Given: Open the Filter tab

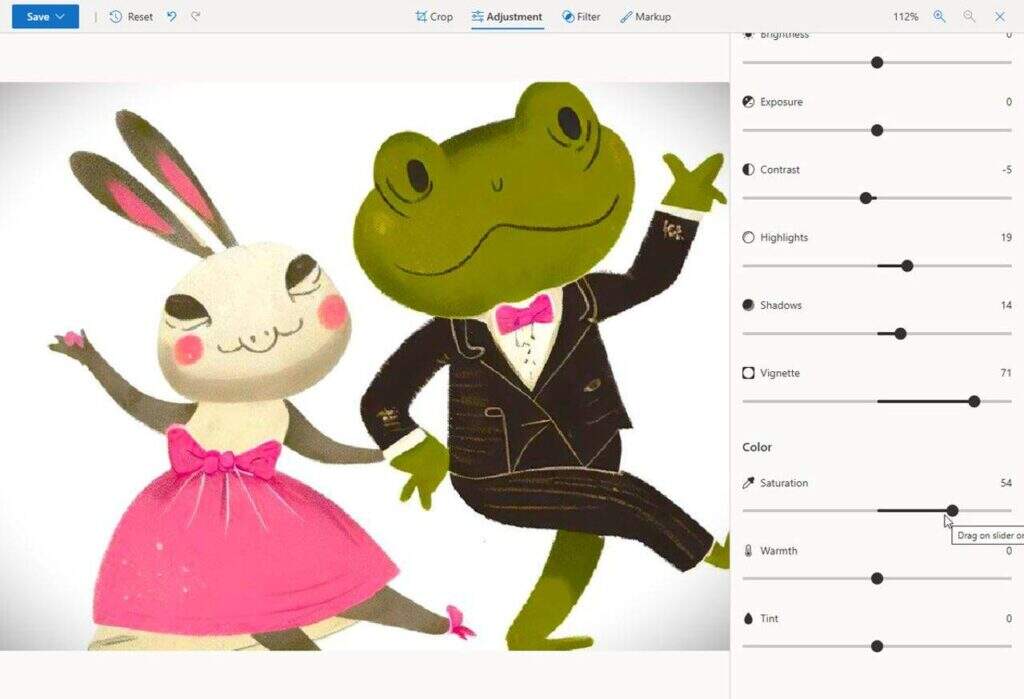Looking at the screenshot, I should click(581, 16).
